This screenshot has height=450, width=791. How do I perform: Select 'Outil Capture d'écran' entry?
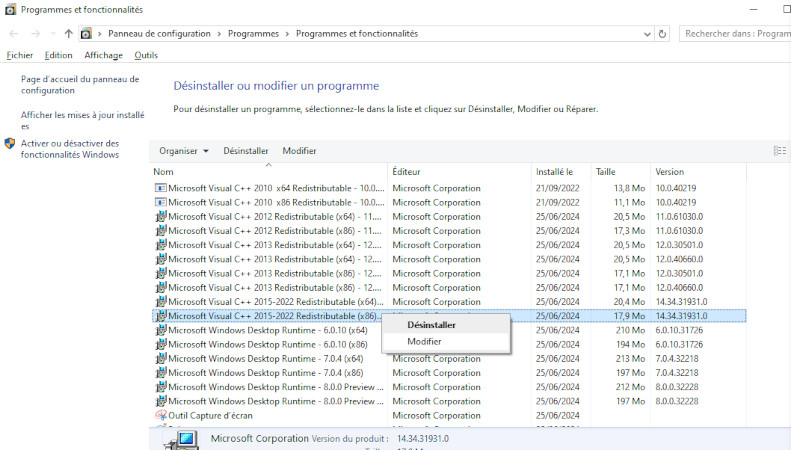tap(449, 416)
